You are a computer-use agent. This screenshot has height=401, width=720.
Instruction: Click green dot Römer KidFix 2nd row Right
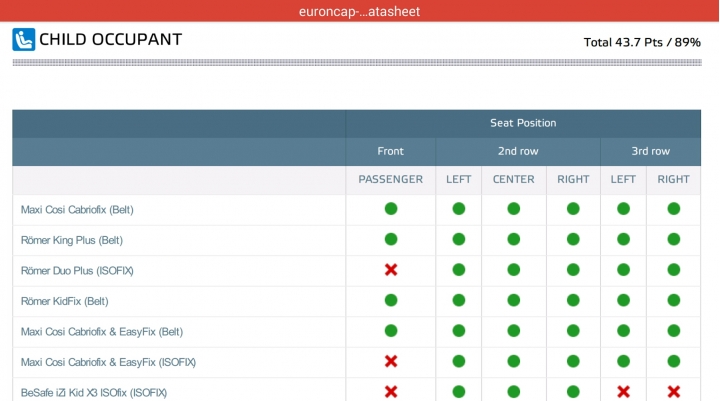[573, 300]
